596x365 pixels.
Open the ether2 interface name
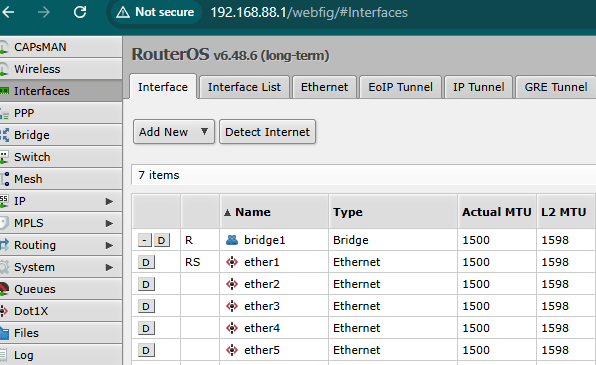tap(262, 284)
